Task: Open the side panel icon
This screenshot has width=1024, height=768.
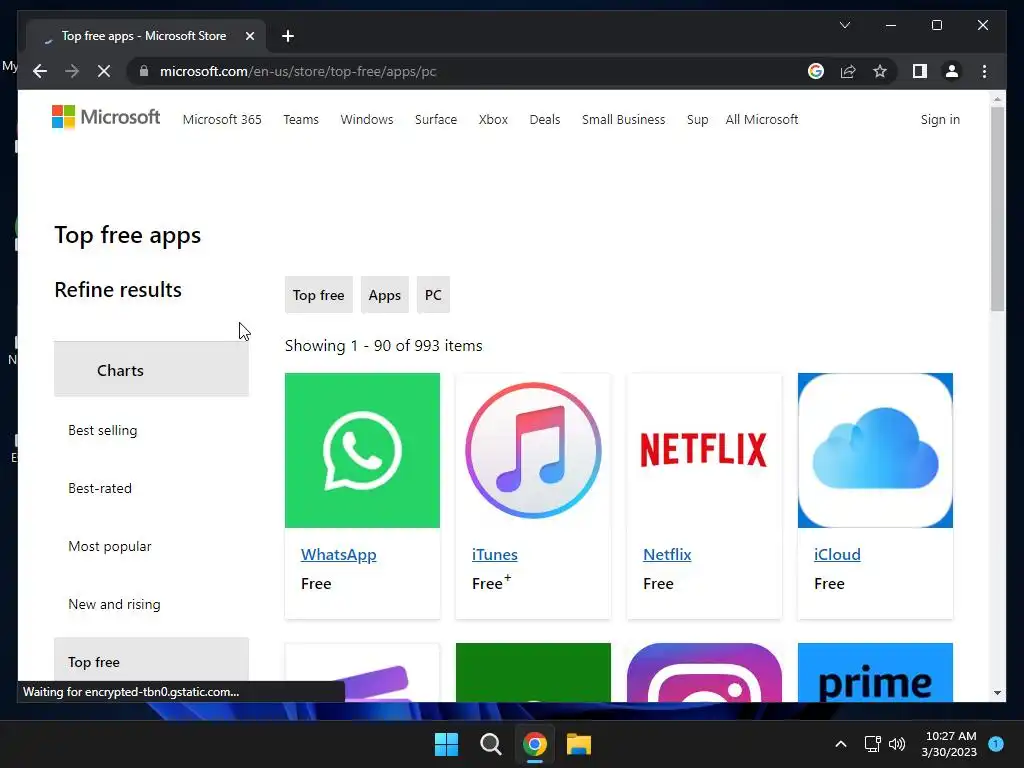Action: click(920, 71)
